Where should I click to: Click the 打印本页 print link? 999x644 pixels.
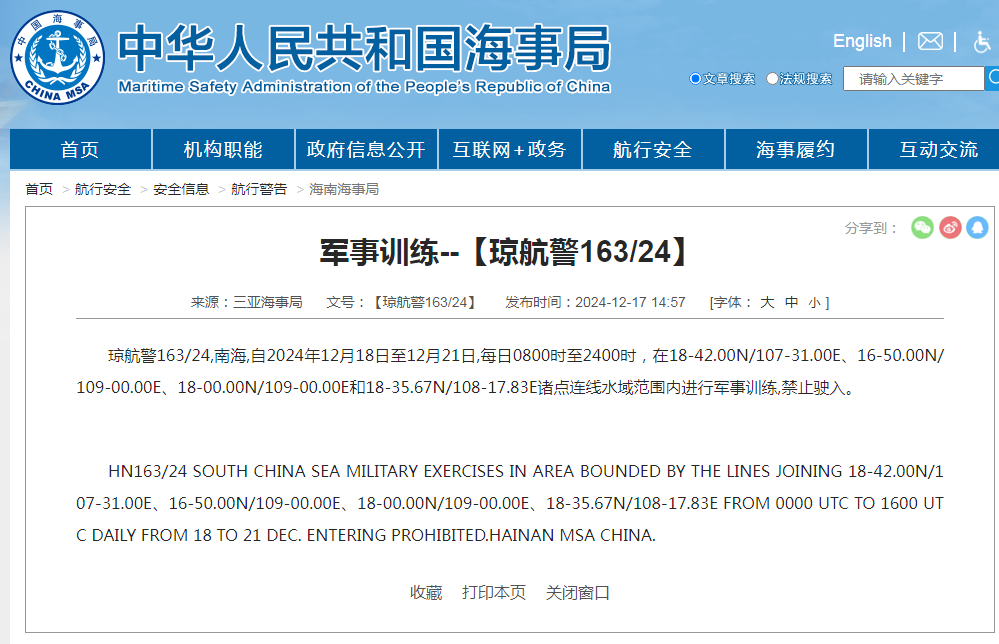[494, 592]
